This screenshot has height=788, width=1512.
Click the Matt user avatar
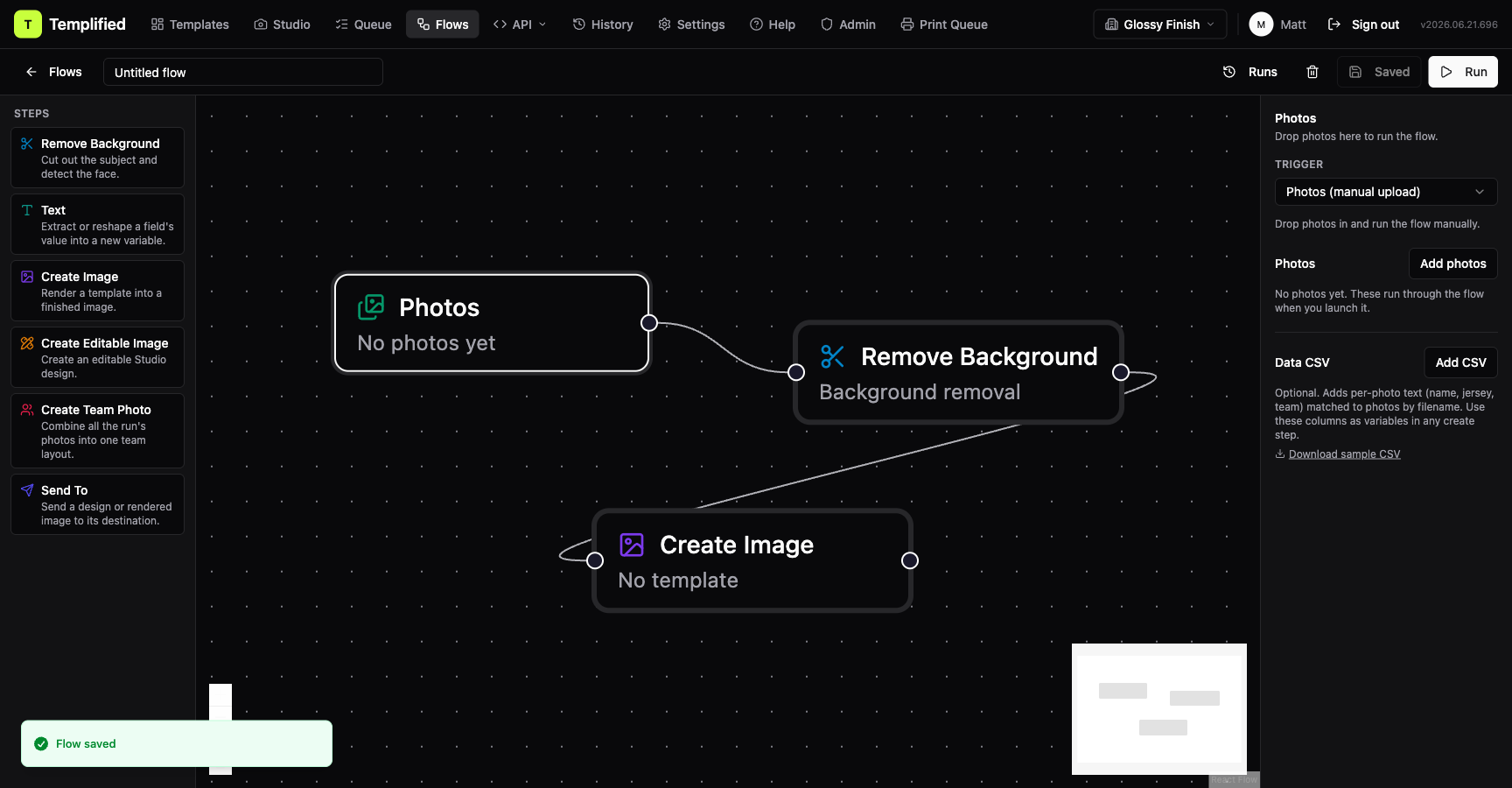(1261, 25)
